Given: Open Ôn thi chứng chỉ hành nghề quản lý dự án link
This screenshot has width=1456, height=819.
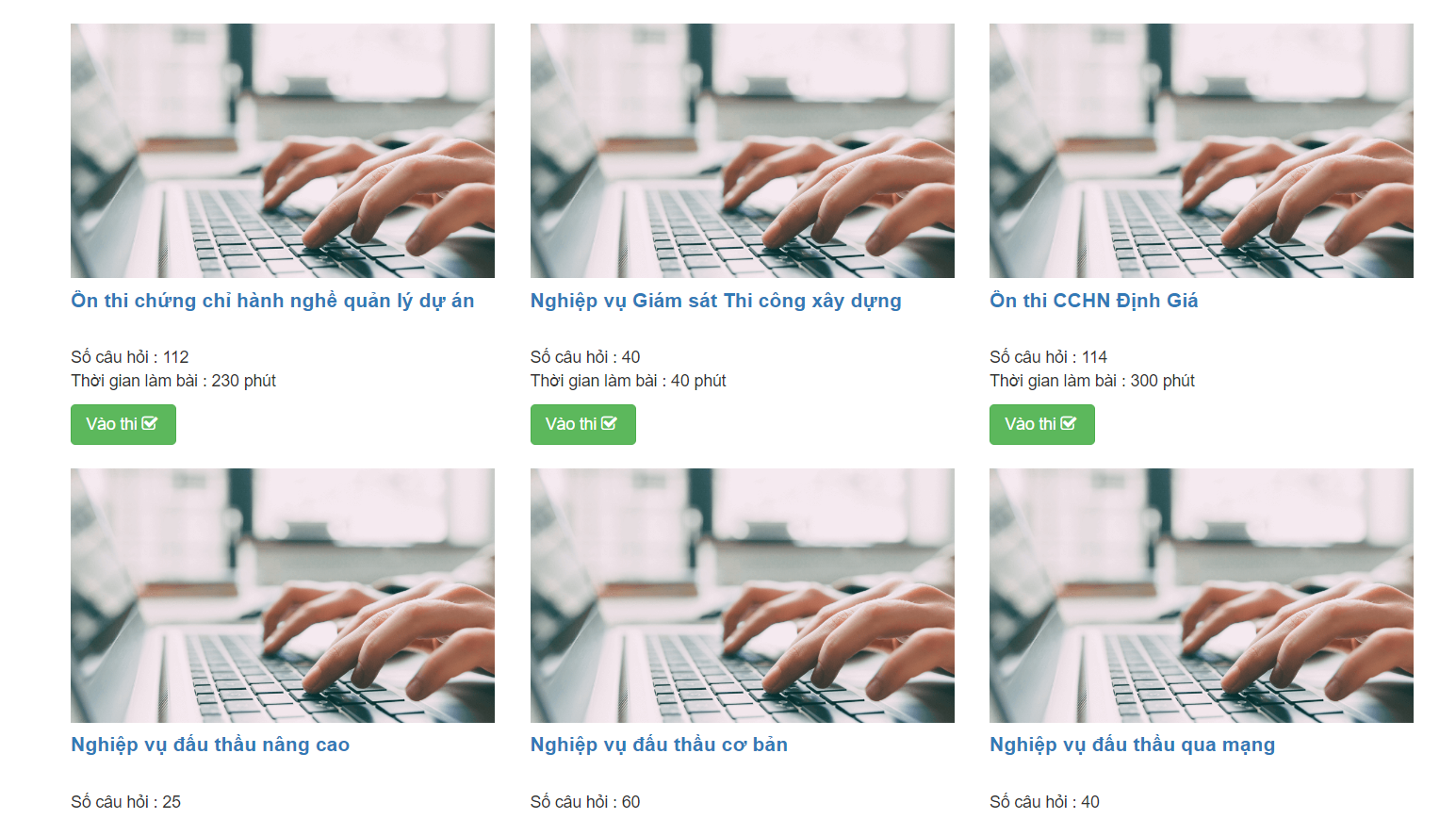Looking at the screenshot, I should 272,301.
